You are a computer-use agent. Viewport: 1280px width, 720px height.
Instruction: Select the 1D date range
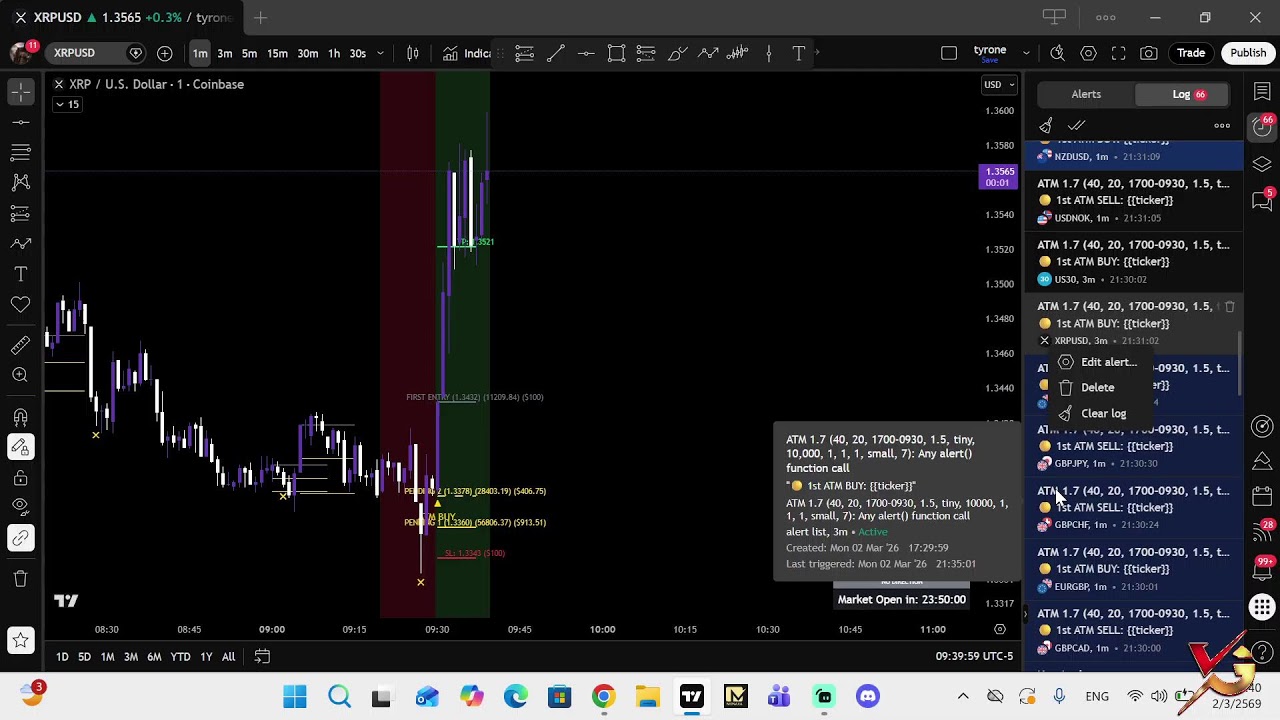pyautogui.click(x=62, y=657)
